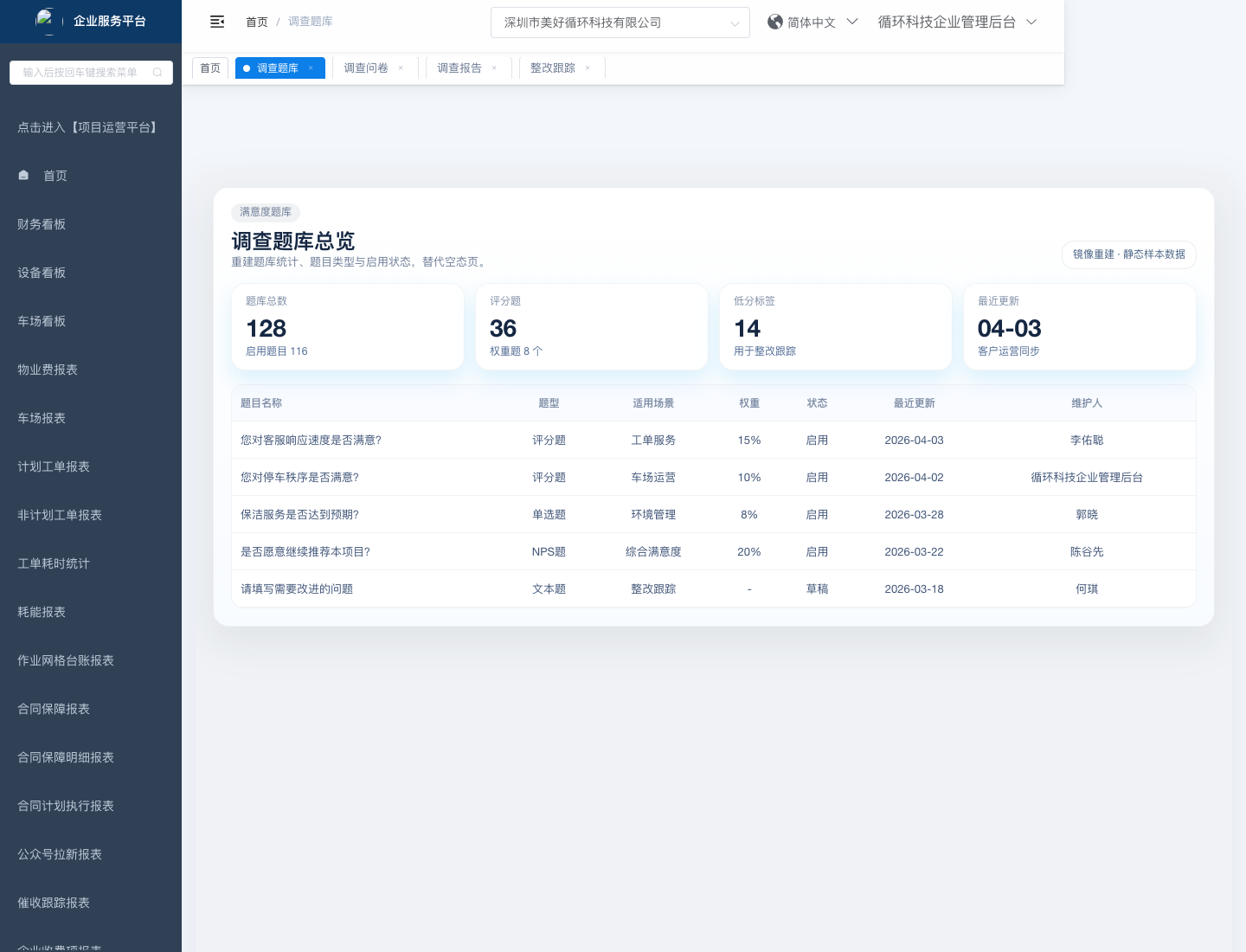Image resolution: width=1246 pixels, height=952 pixels.
Task: Collapse the sidebar with the hamburger icon
Action: 217,22
